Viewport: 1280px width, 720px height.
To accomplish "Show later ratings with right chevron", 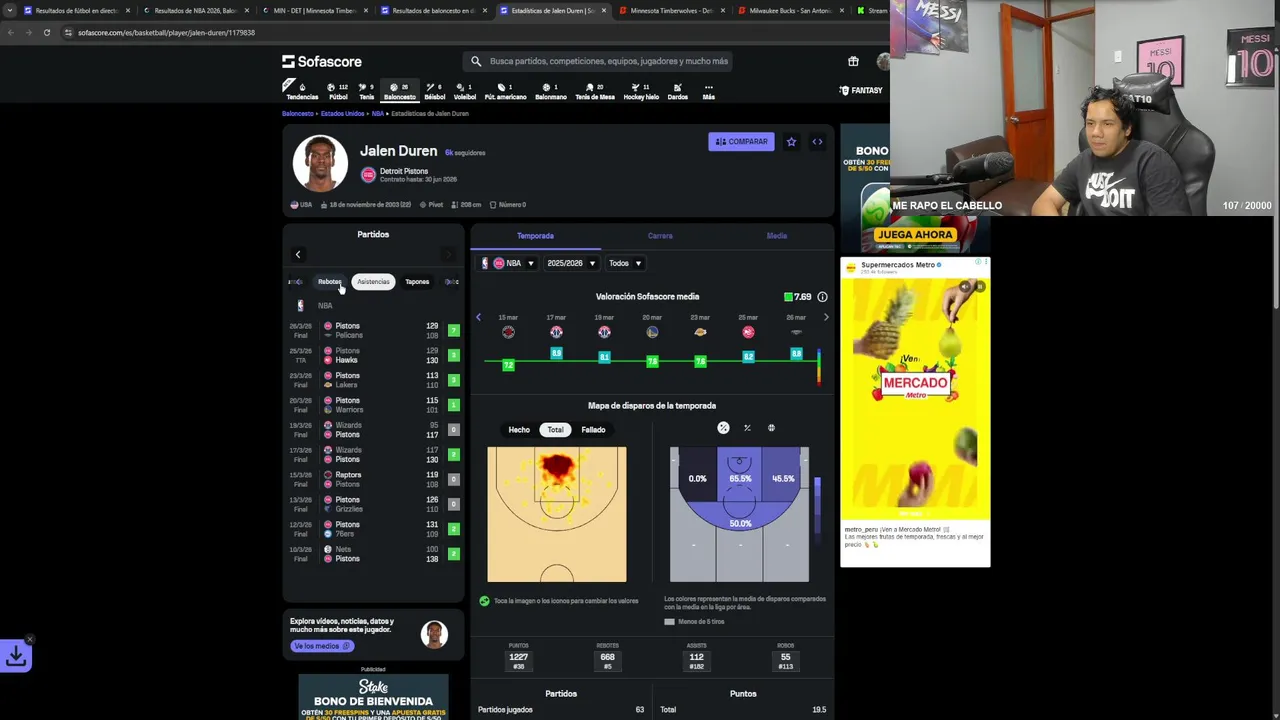I will pos(826,317).
